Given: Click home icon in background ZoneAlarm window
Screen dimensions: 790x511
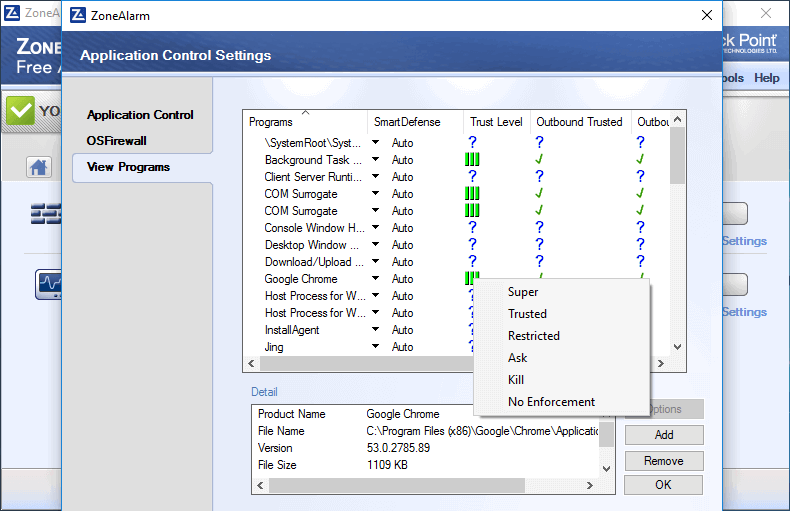Looking at the screenshot, I should pos(39,167).
